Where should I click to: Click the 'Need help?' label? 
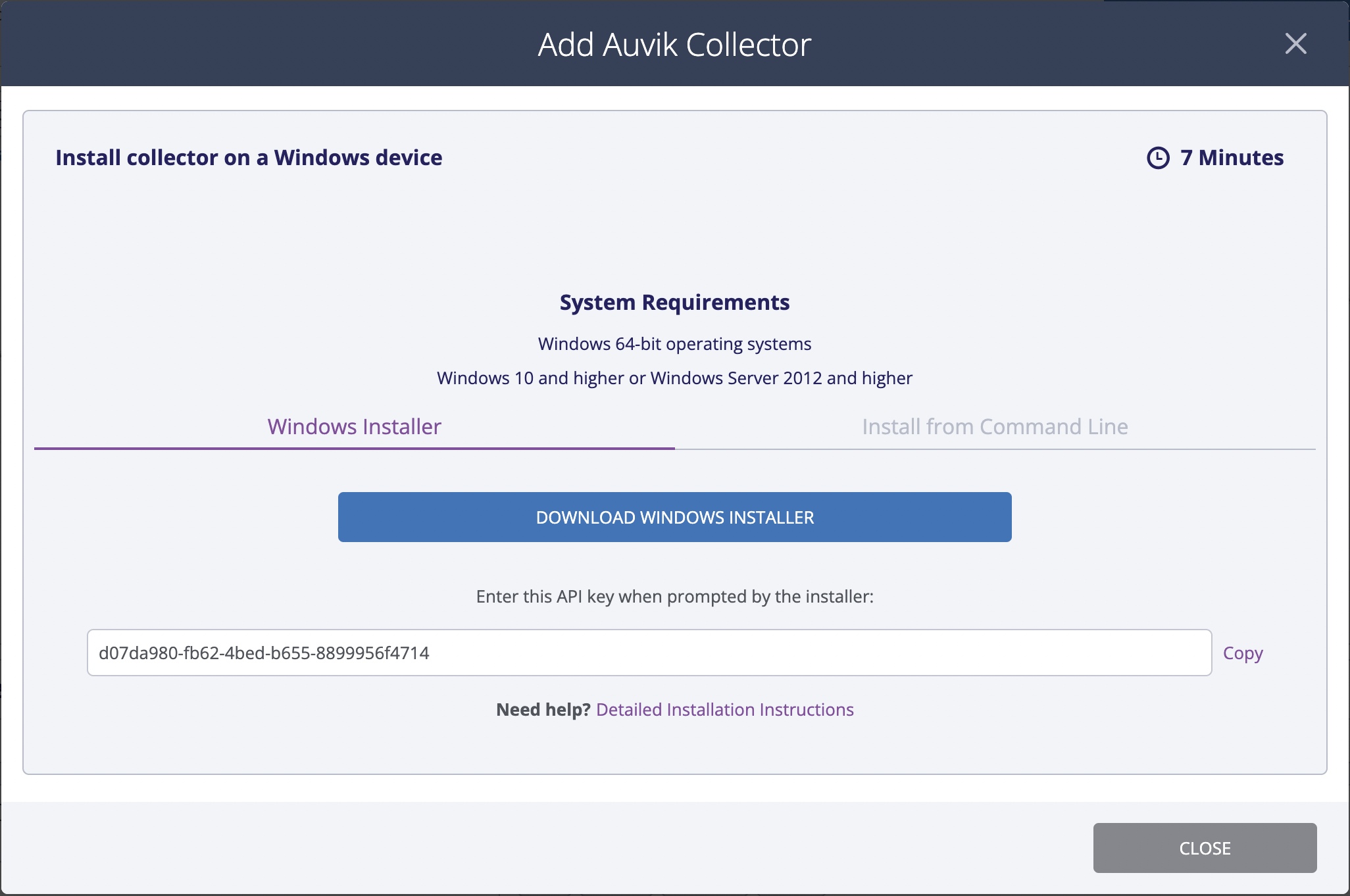coord(543,709)
